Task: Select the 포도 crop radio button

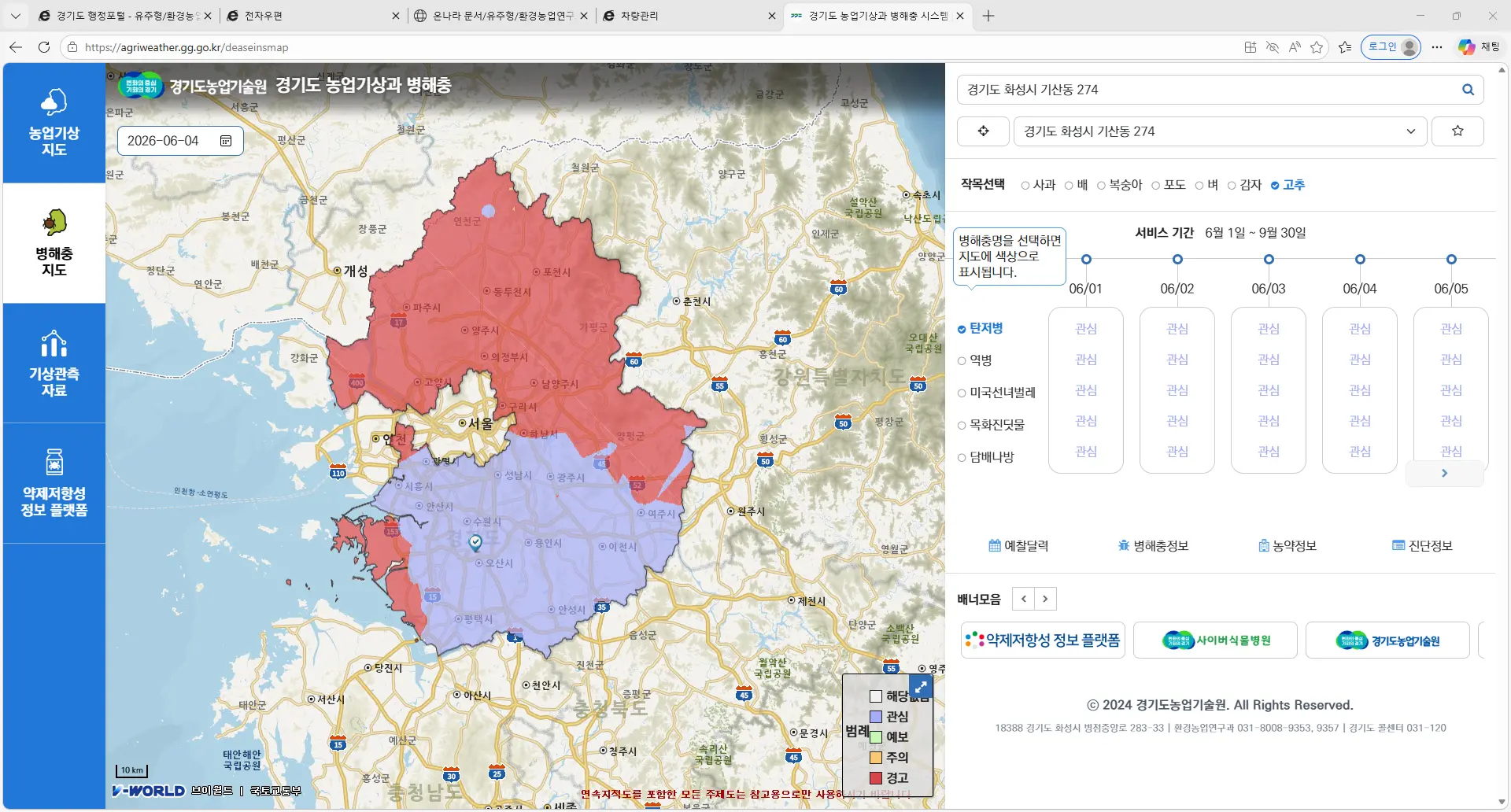Action: pyautogui.click(x=1156, y=186)
